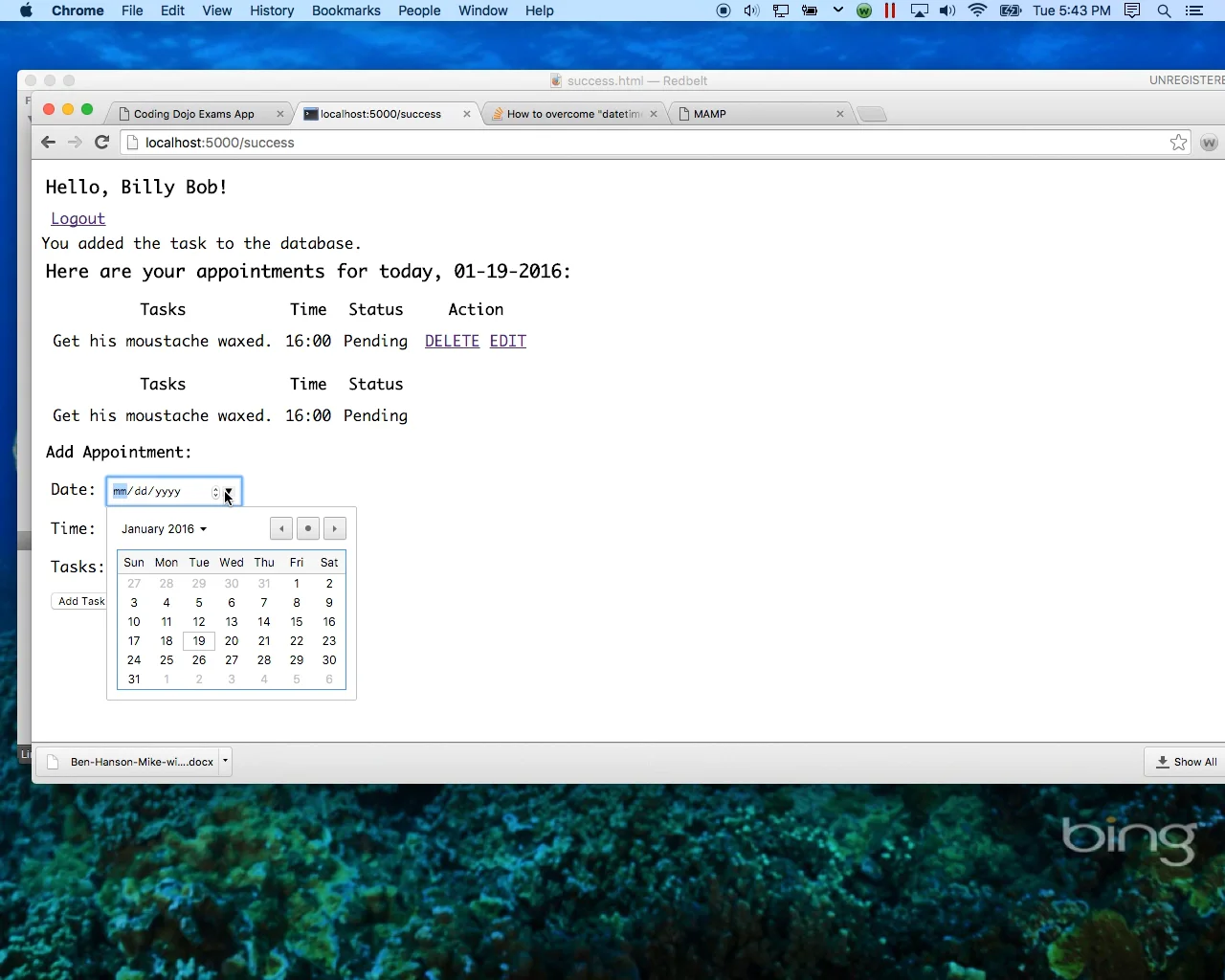Open a new tab with blank tab button
The width and height of the screenshot is (1225, 980).
(x=872, y=114)
